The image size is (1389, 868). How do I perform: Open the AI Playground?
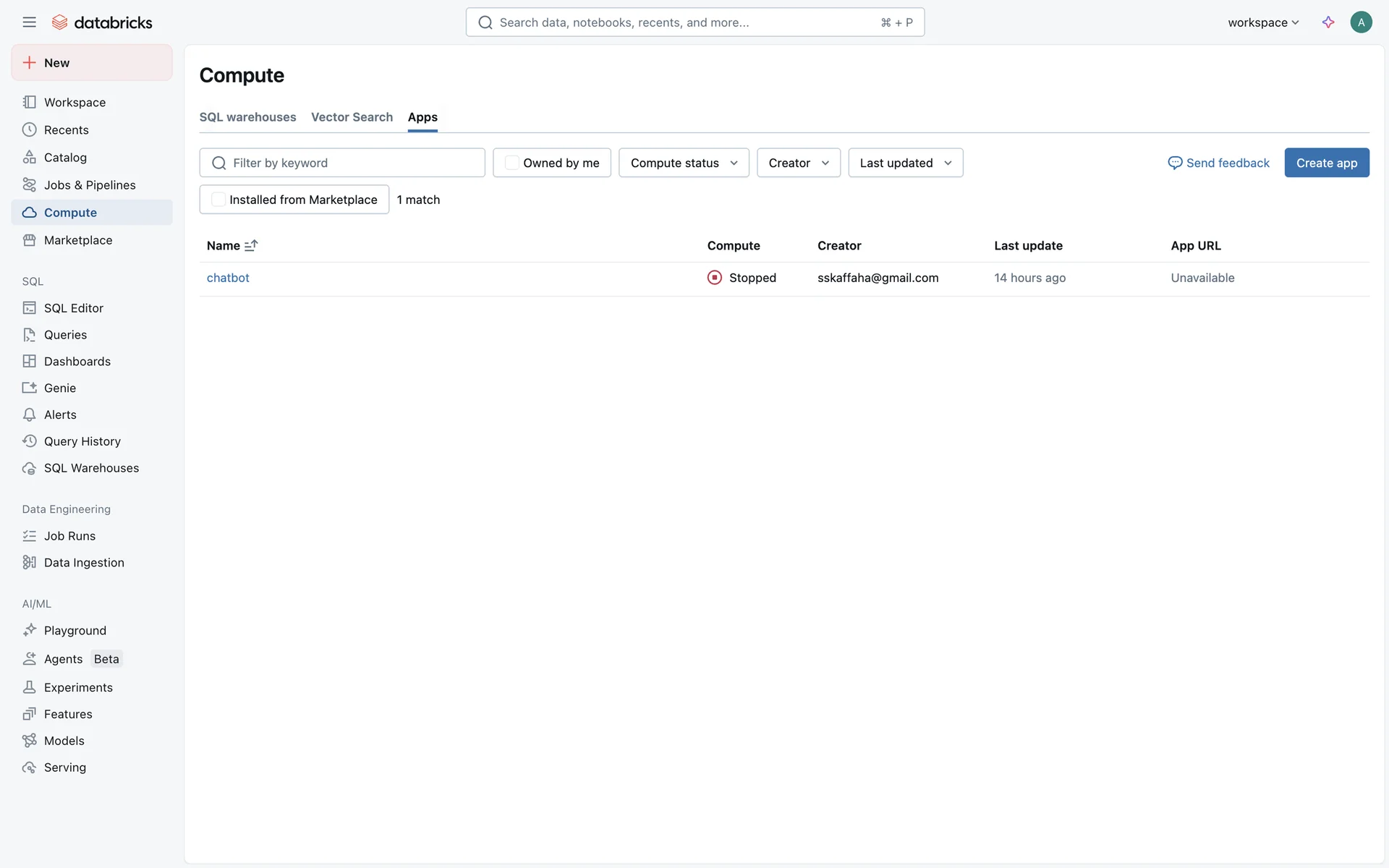point(75,631)
